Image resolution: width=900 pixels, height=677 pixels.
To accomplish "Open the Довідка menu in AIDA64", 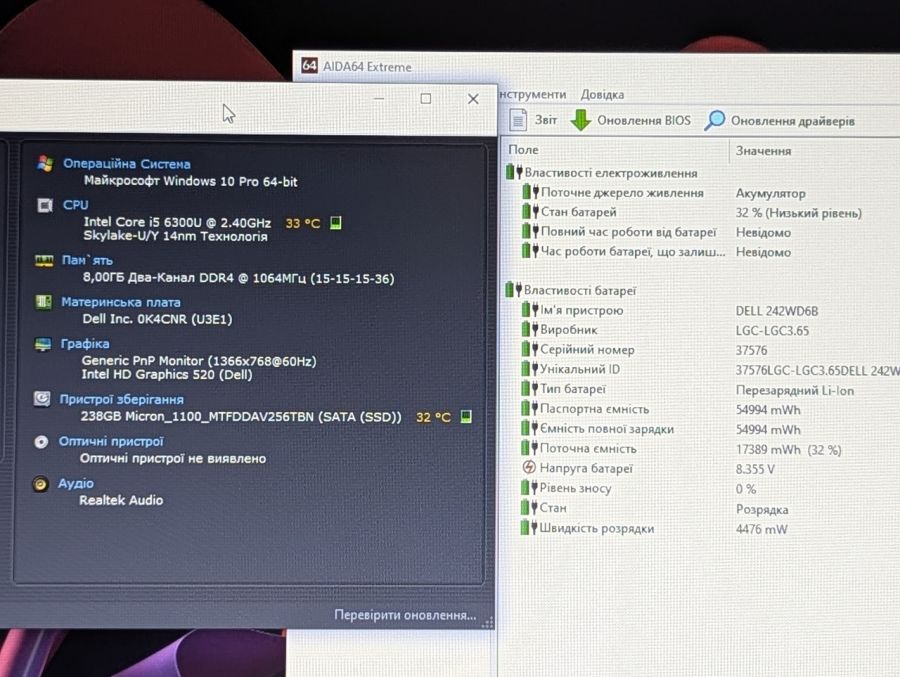I will [x=602, y=94].
